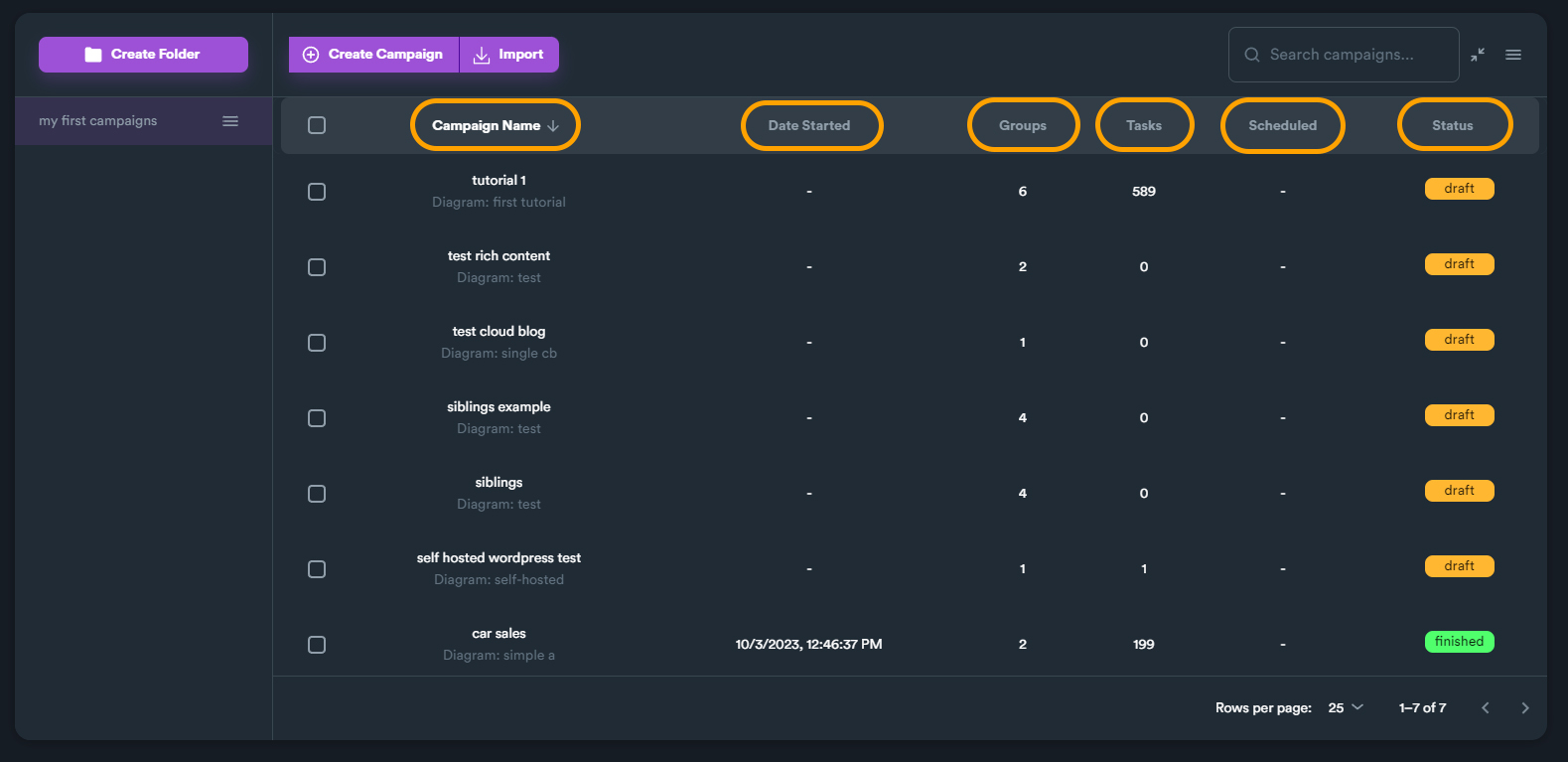Screen dimensions: 1568x762
Task: Click the folder icon on Create Folder
Action: 93,55
